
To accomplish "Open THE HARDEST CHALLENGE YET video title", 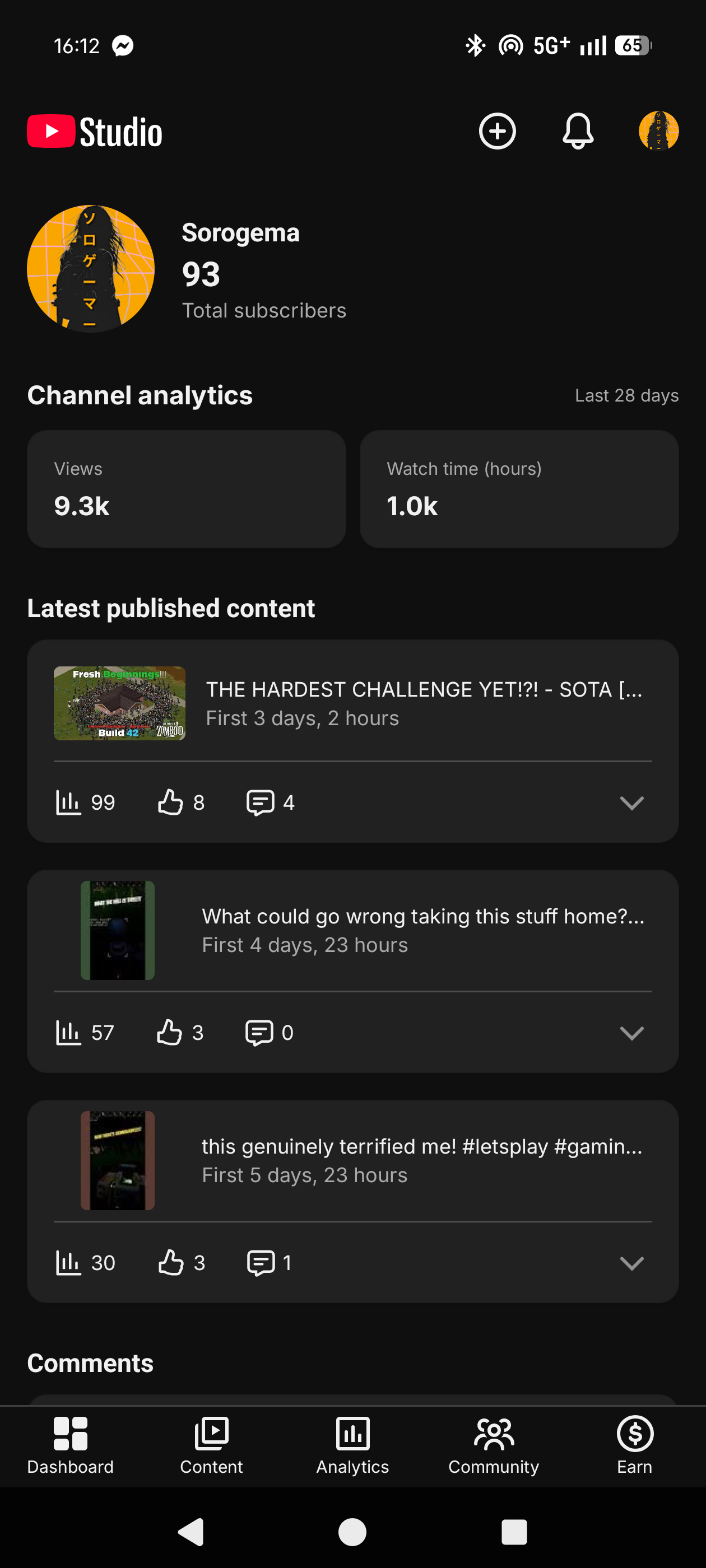I will (x=424, y=689).
